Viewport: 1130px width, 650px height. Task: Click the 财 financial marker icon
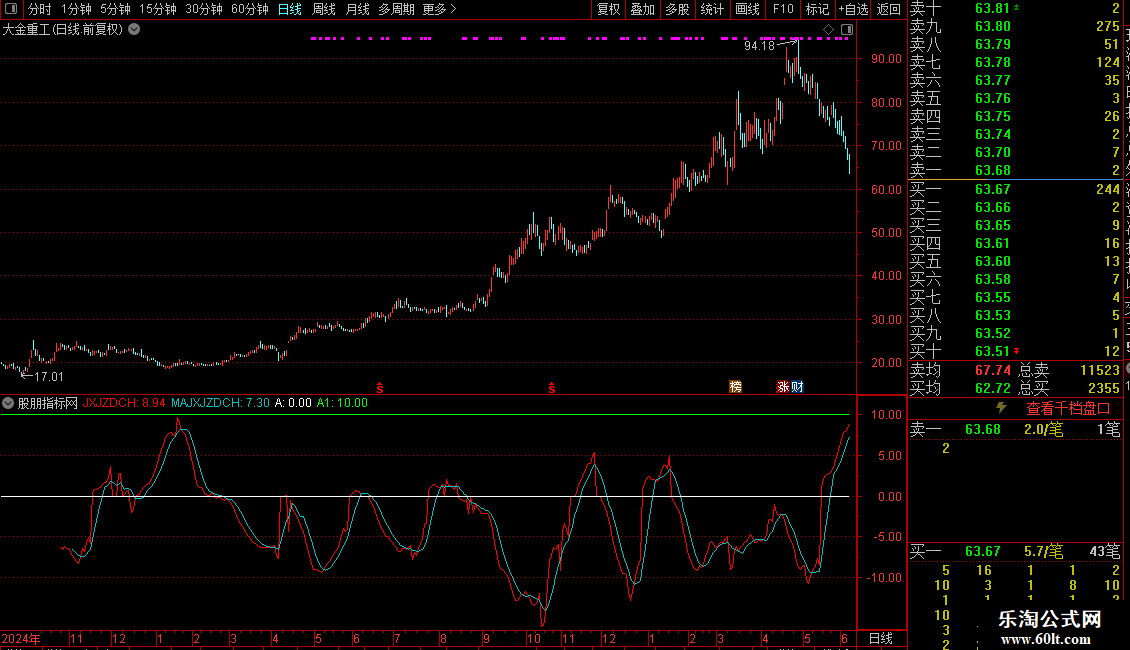[x=797, y=387]
